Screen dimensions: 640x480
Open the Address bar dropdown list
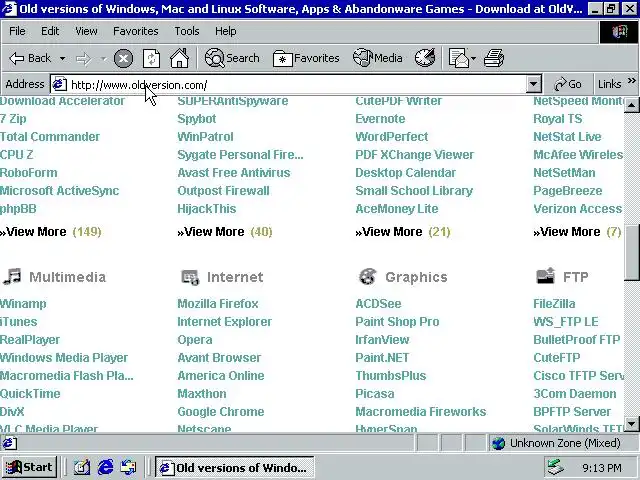533,84
